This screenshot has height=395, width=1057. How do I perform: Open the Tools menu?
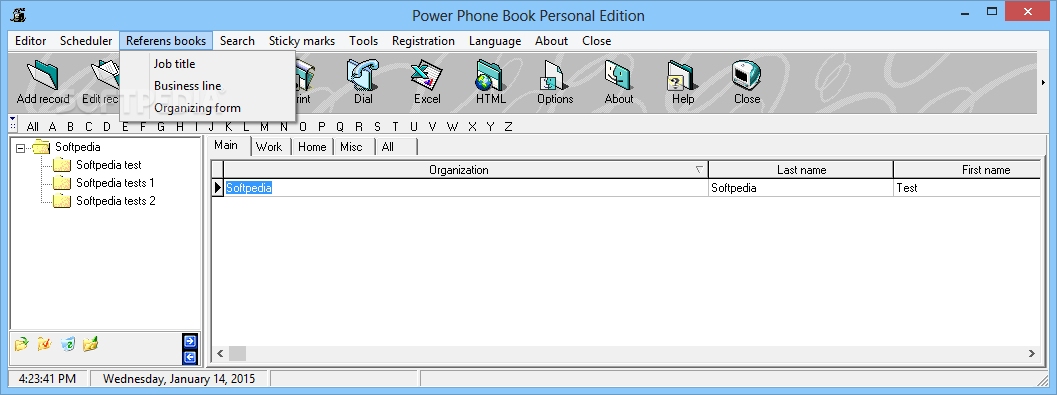tap(364, 40)
